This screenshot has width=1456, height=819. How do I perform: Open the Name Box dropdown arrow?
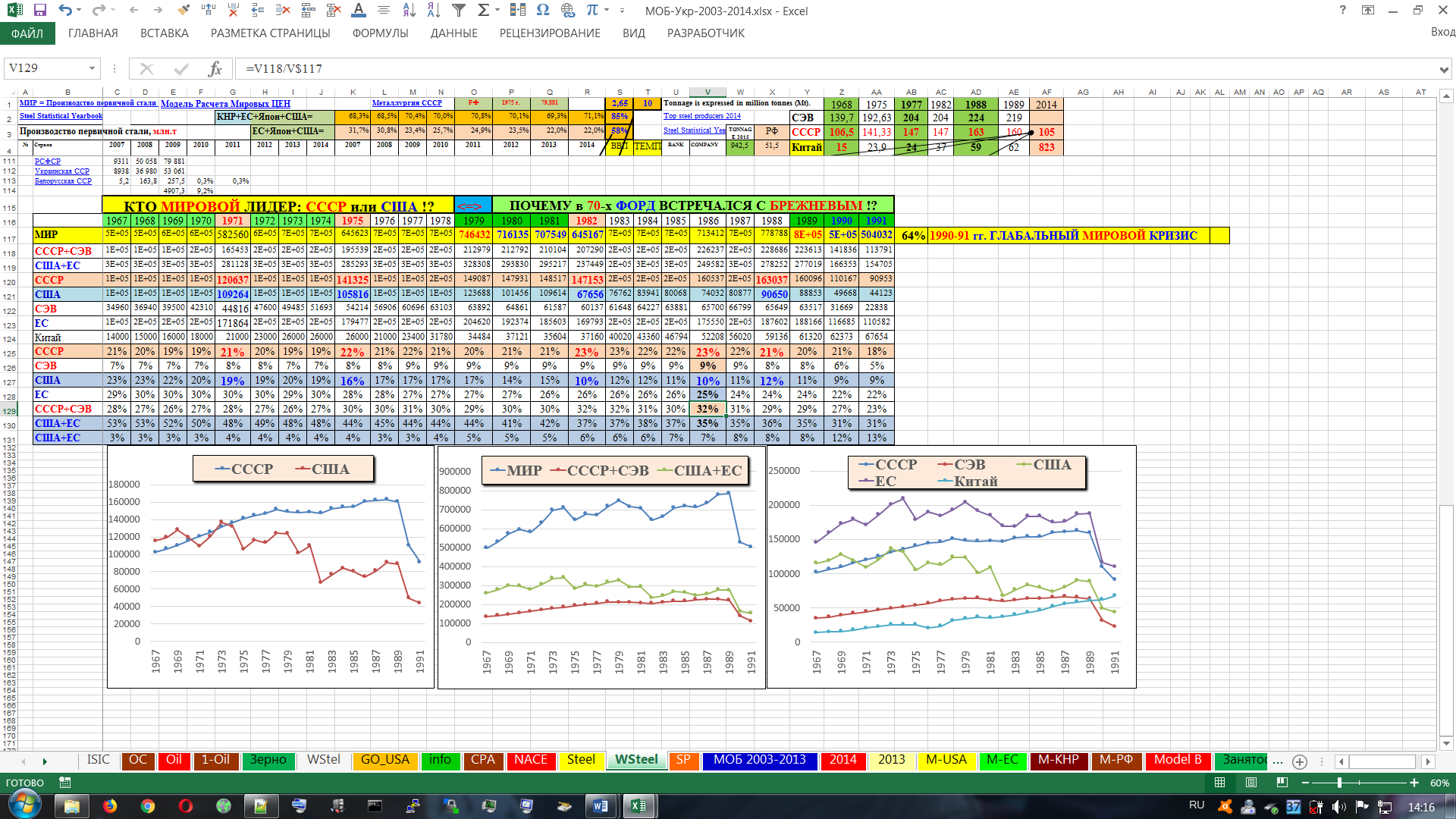pos(92,69)
